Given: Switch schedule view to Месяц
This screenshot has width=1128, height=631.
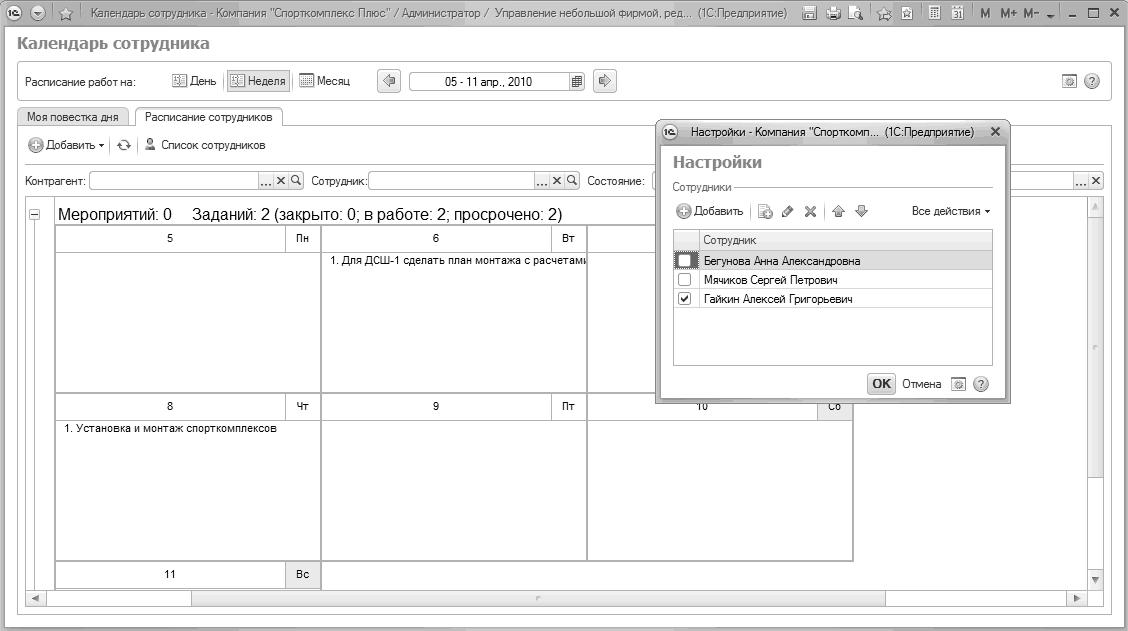Looking at the screenshot, I should point(324,81).
